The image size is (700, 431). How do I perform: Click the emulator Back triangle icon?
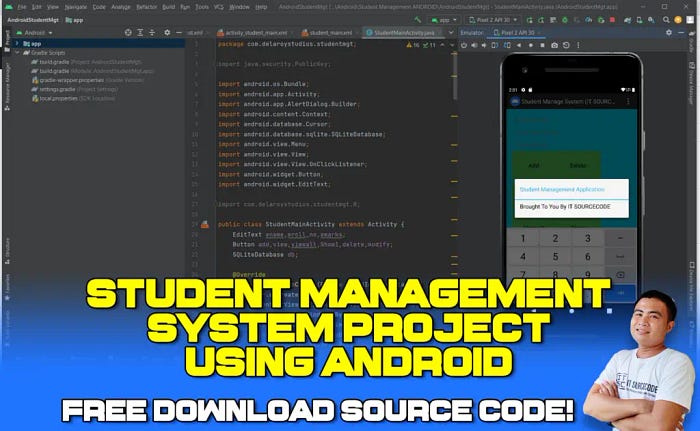point(519,45)
